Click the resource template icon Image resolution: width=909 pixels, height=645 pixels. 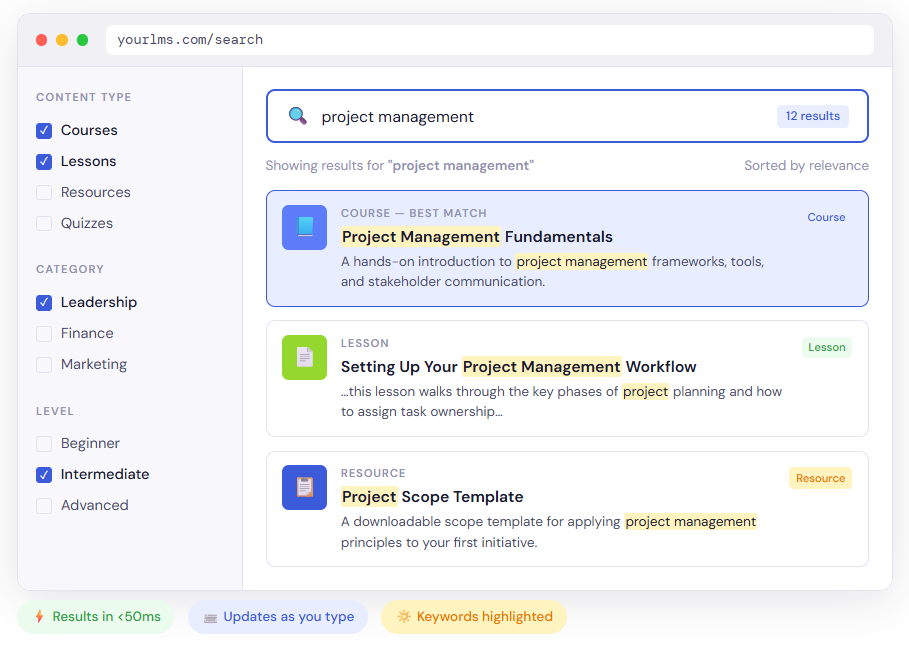[x=304, y=487]
